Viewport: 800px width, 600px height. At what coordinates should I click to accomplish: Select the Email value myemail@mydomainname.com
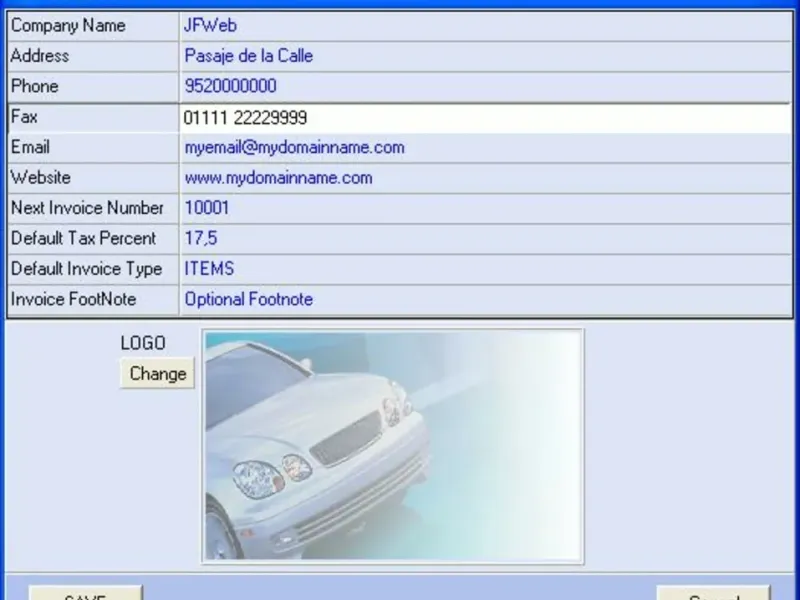point(294,147)
